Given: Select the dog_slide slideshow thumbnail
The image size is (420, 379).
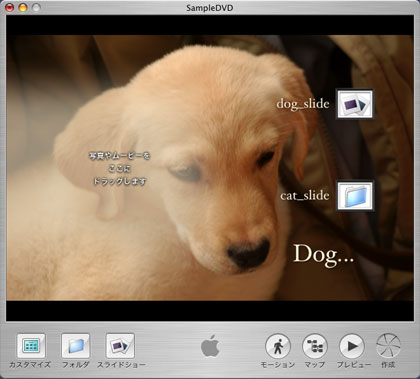Looking at the screenshot, I should tap(355, 104).
